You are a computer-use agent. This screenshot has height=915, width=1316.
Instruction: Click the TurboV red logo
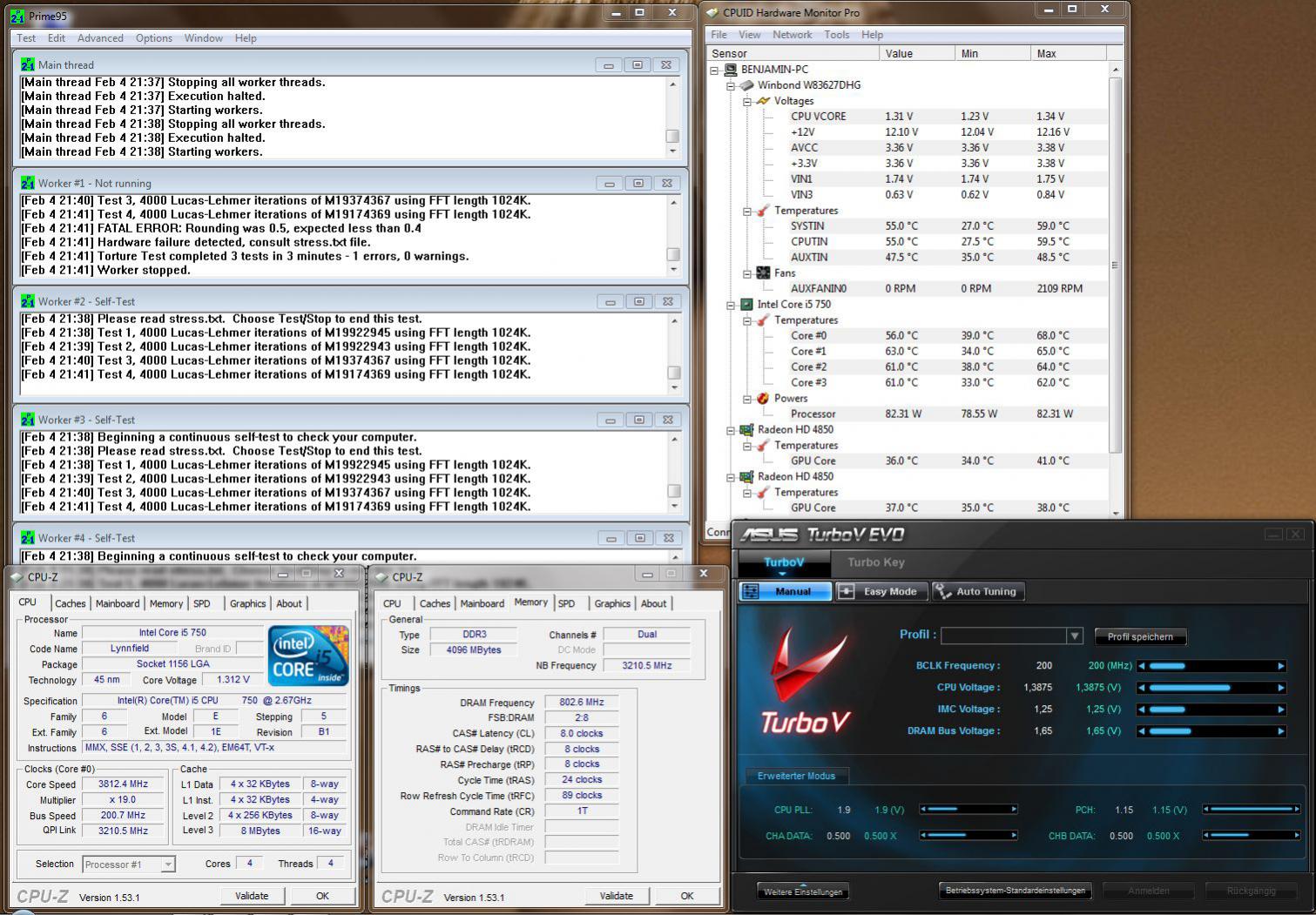(x=804, y=681)
